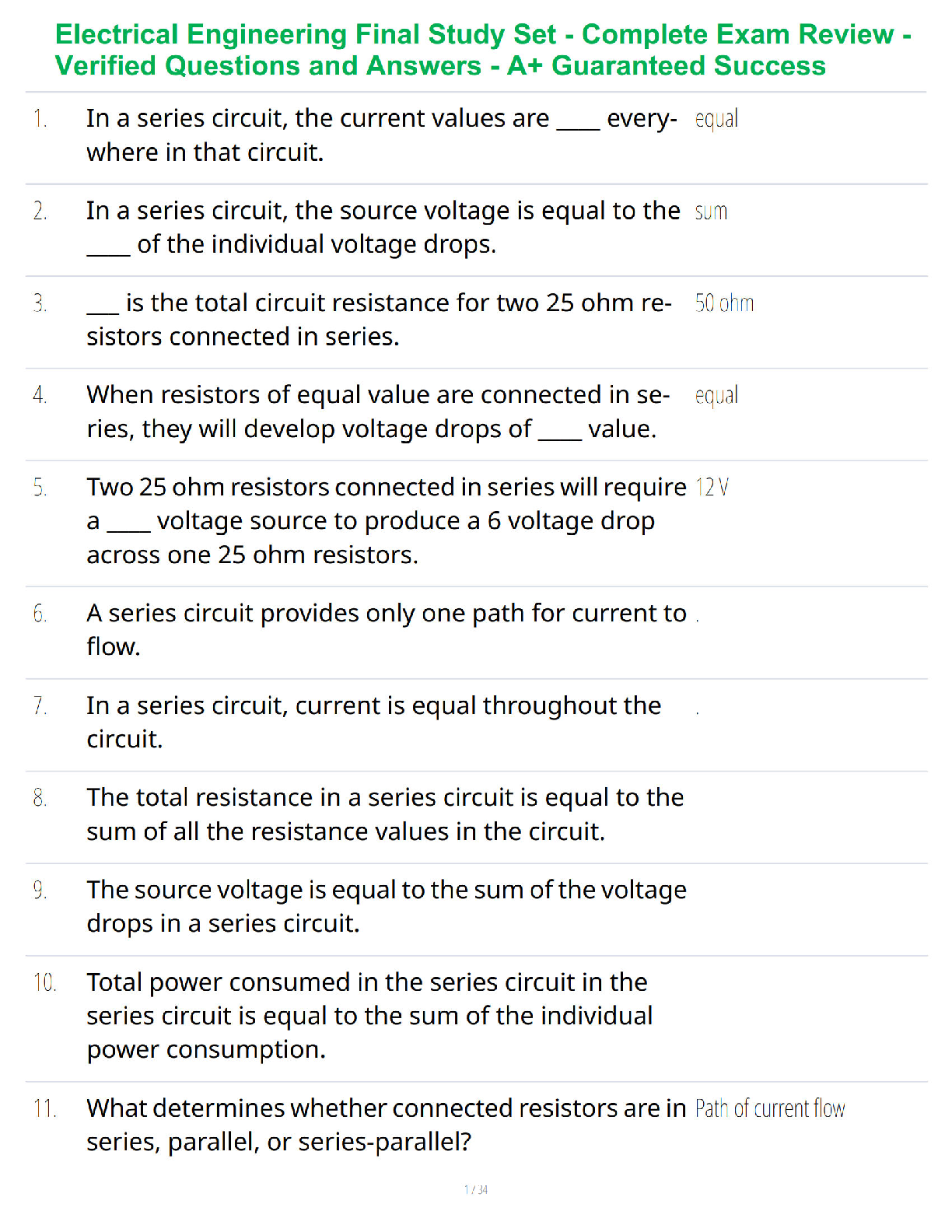This screenshot has height=1232, width=952.
Task: Select statement 10 about total power consumed
Action: coord(369,1016)
